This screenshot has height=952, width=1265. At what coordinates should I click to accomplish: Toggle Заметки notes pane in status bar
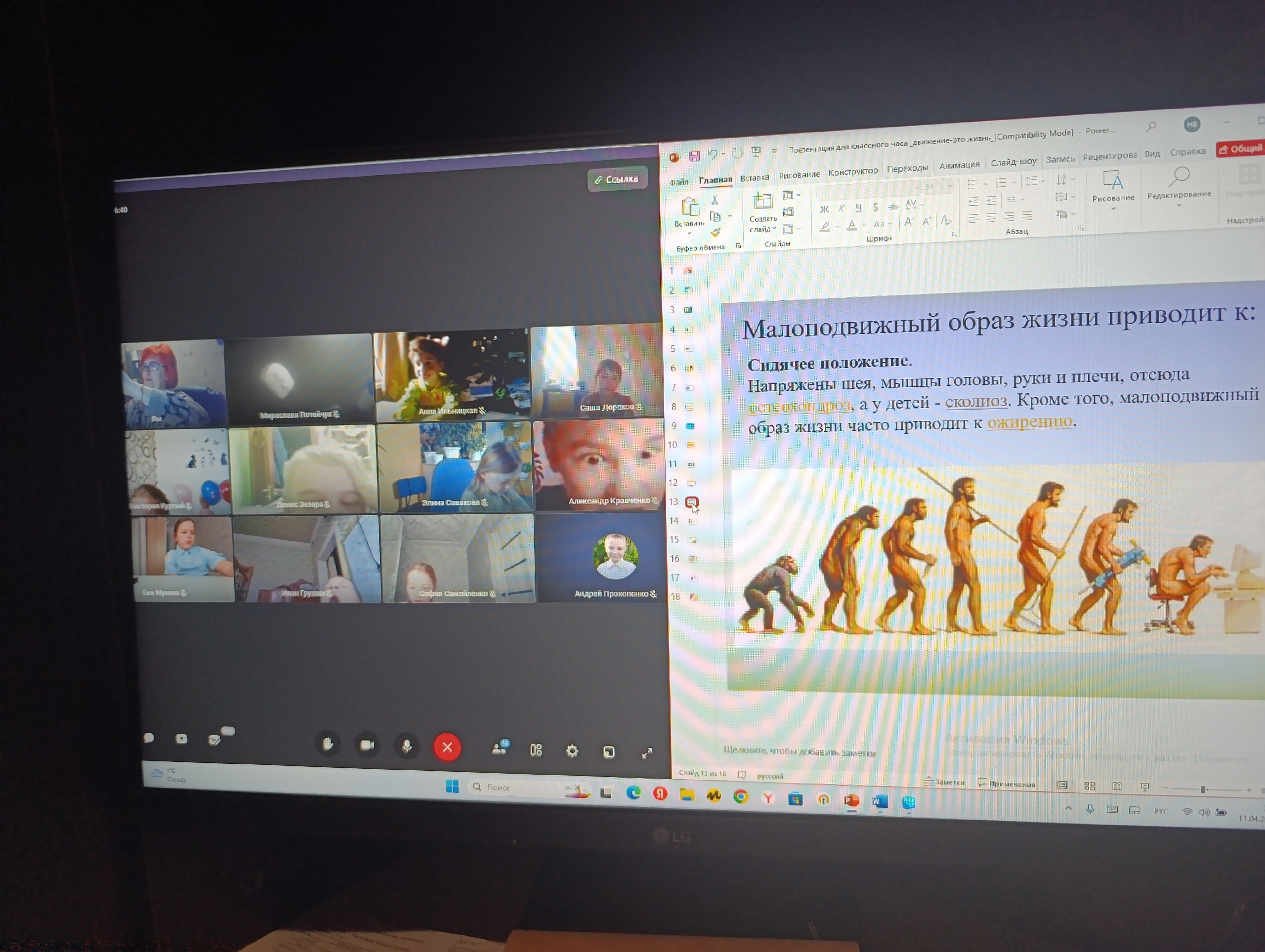coord(945,781)
